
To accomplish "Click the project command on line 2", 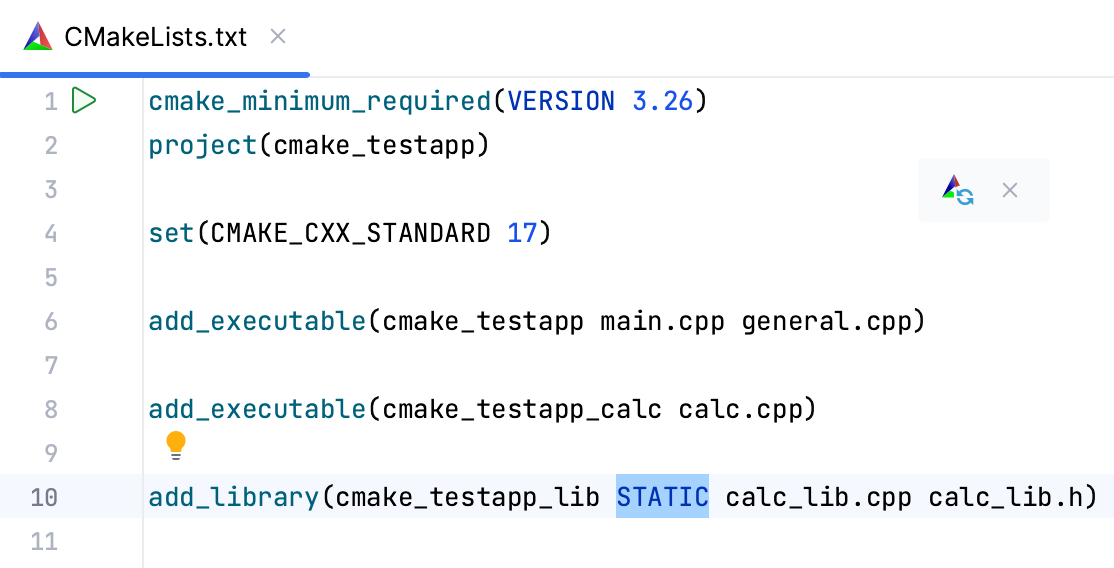I will [x=203, y=145].
